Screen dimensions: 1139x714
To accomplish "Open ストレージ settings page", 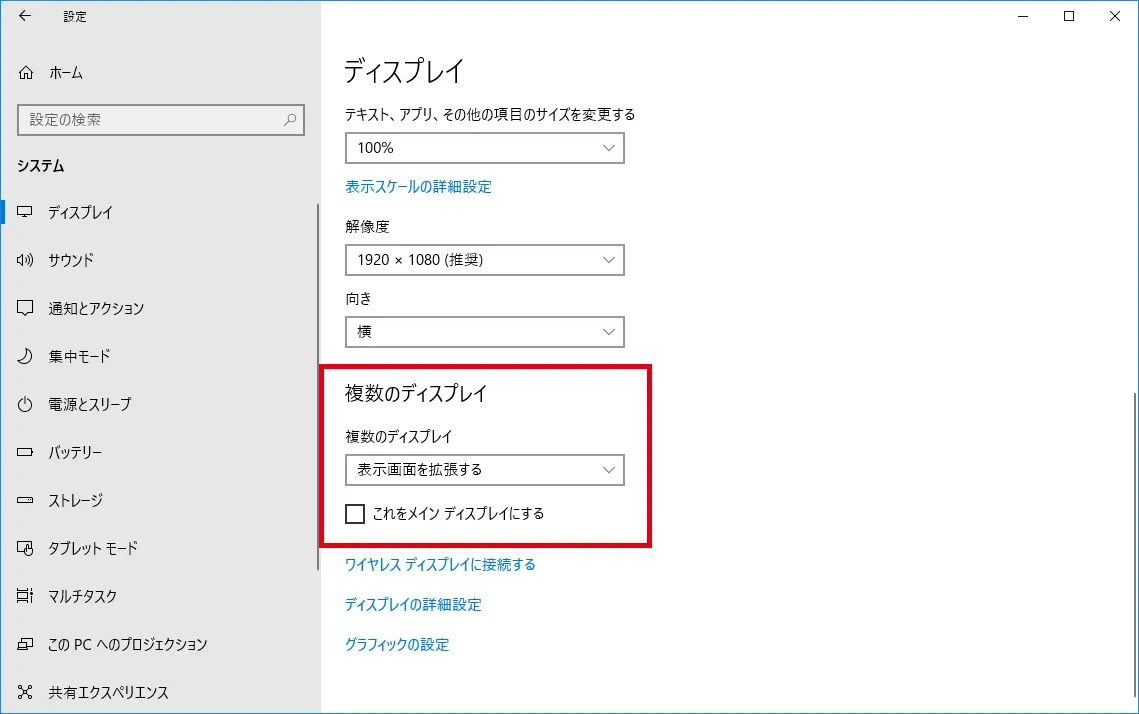I will click(76, 500).
